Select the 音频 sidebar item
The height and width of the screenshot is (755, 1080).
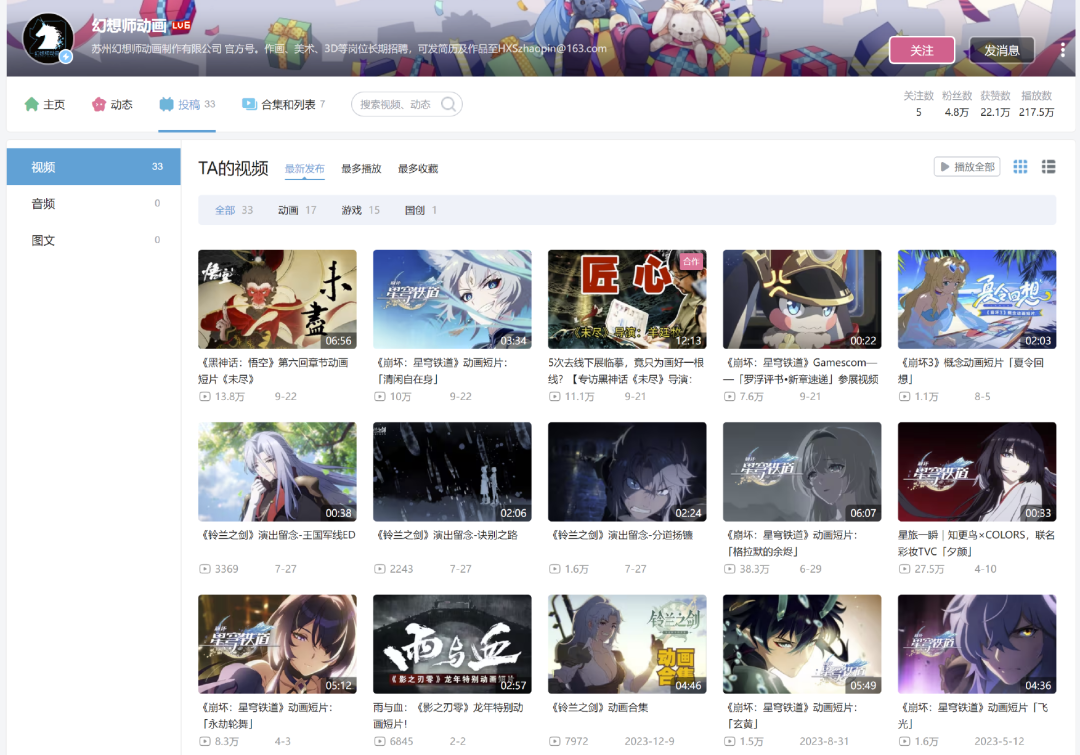click(x=94, y=203)
